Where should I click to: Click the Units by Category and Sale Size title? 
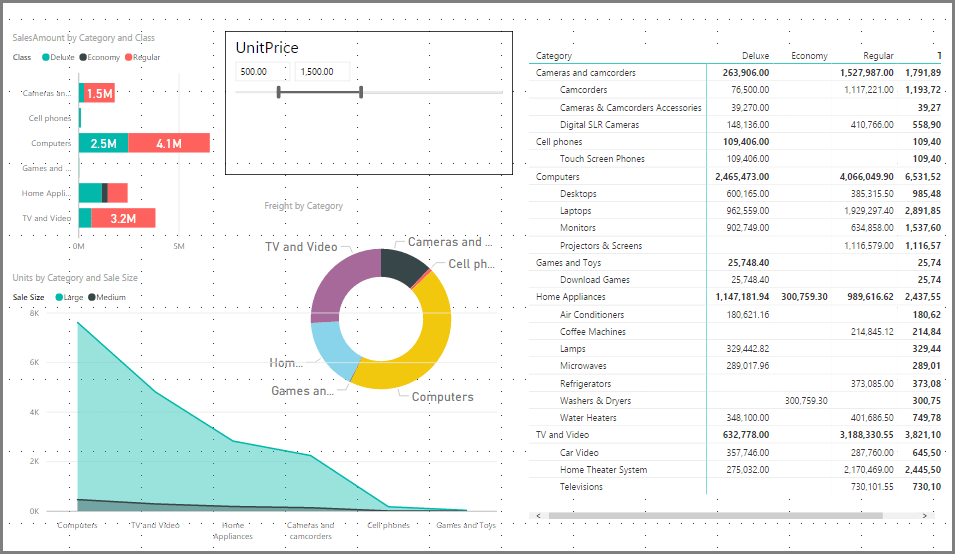click(x=75, y=278)
